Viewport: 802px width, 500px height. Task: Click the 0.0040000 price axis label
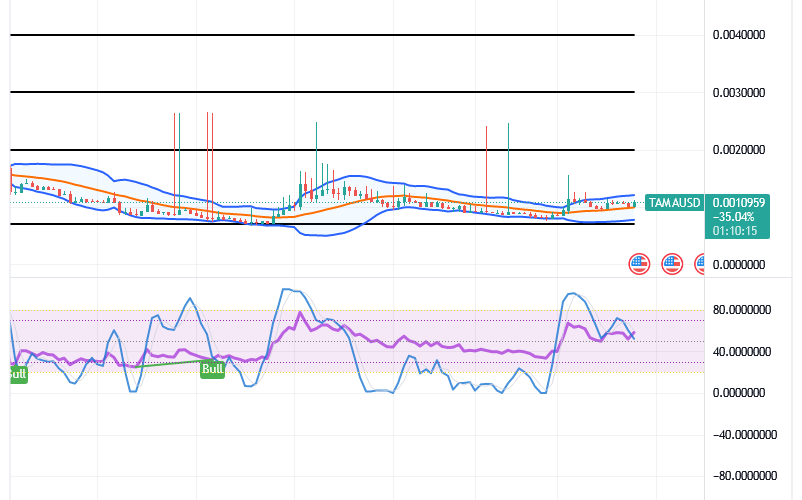739,35
